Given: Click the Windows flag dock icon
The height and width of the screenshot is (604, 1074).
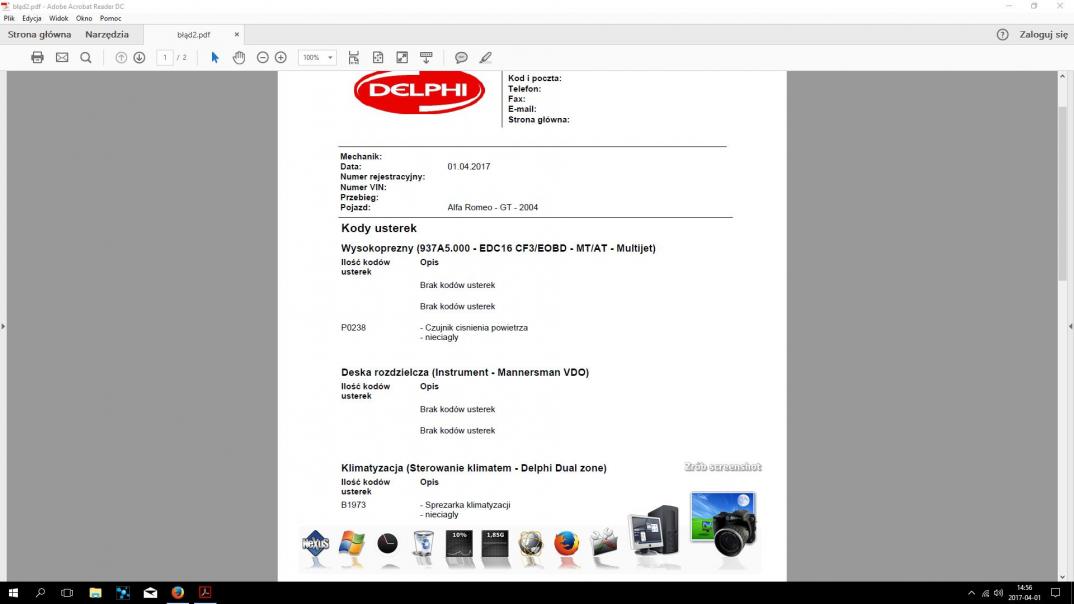Looking at the screenshot, I should 351,544.
